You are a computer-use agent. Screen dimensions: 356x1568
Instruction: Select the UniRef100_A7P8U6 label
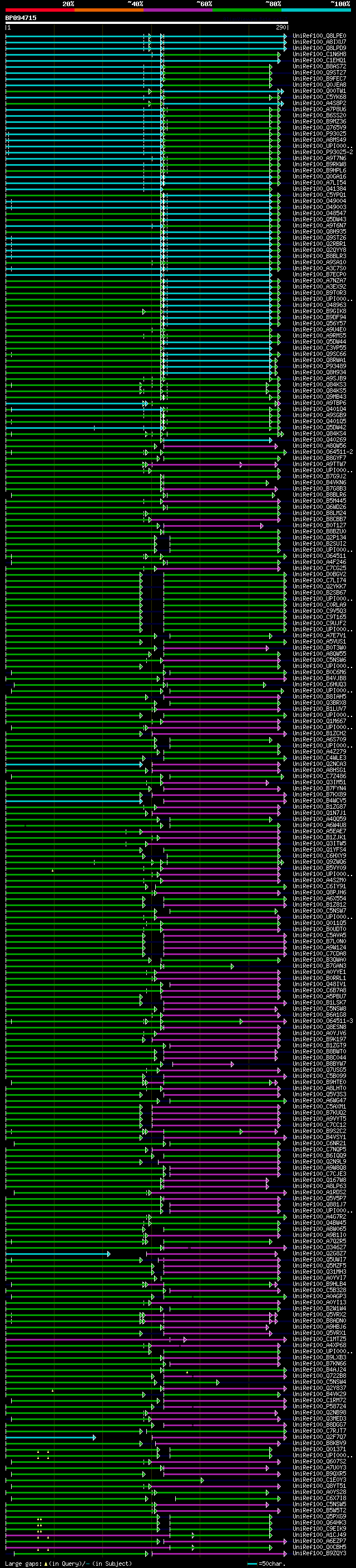pyautogui.click(x=319, y=110)
